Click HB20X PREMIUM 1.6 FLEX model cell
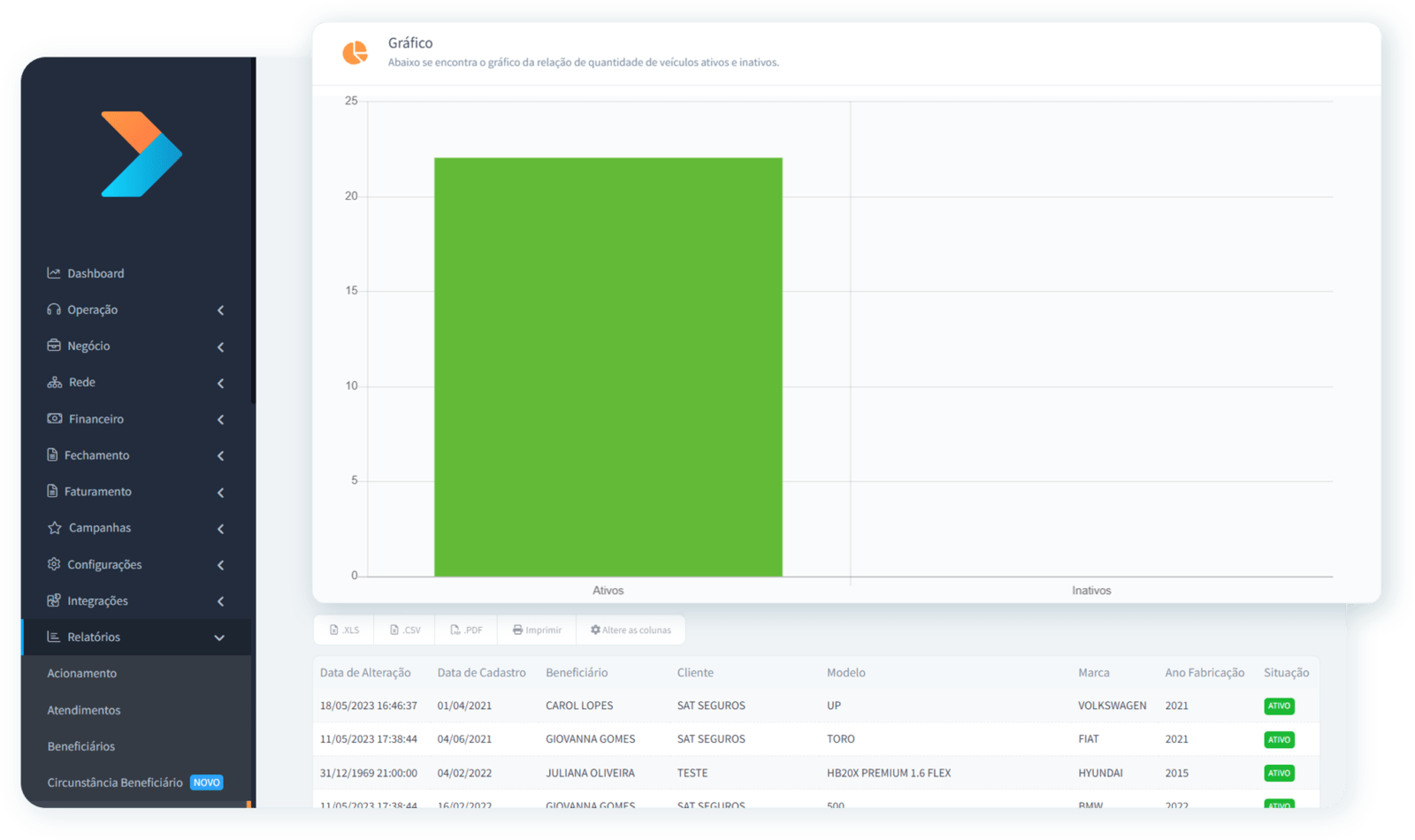 889,773
